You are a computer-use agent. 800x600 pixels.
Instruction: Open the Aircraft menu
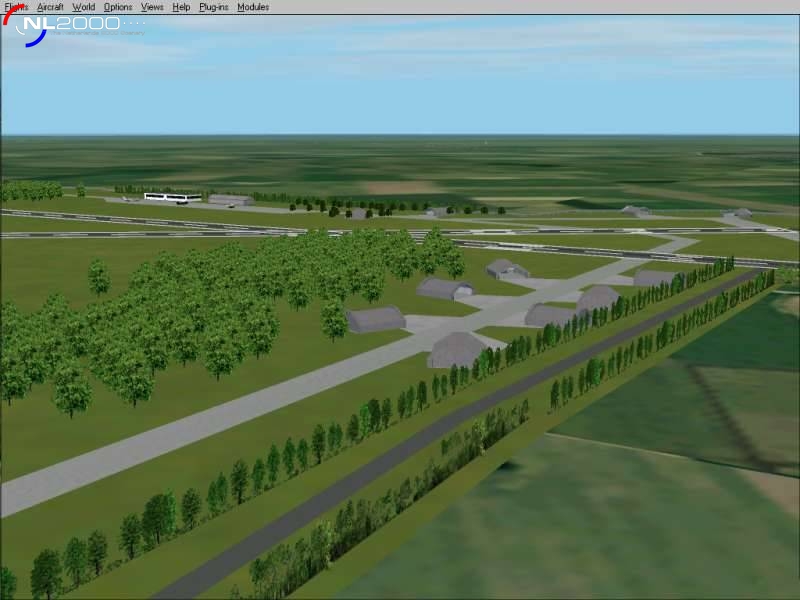tap(50, 7)
